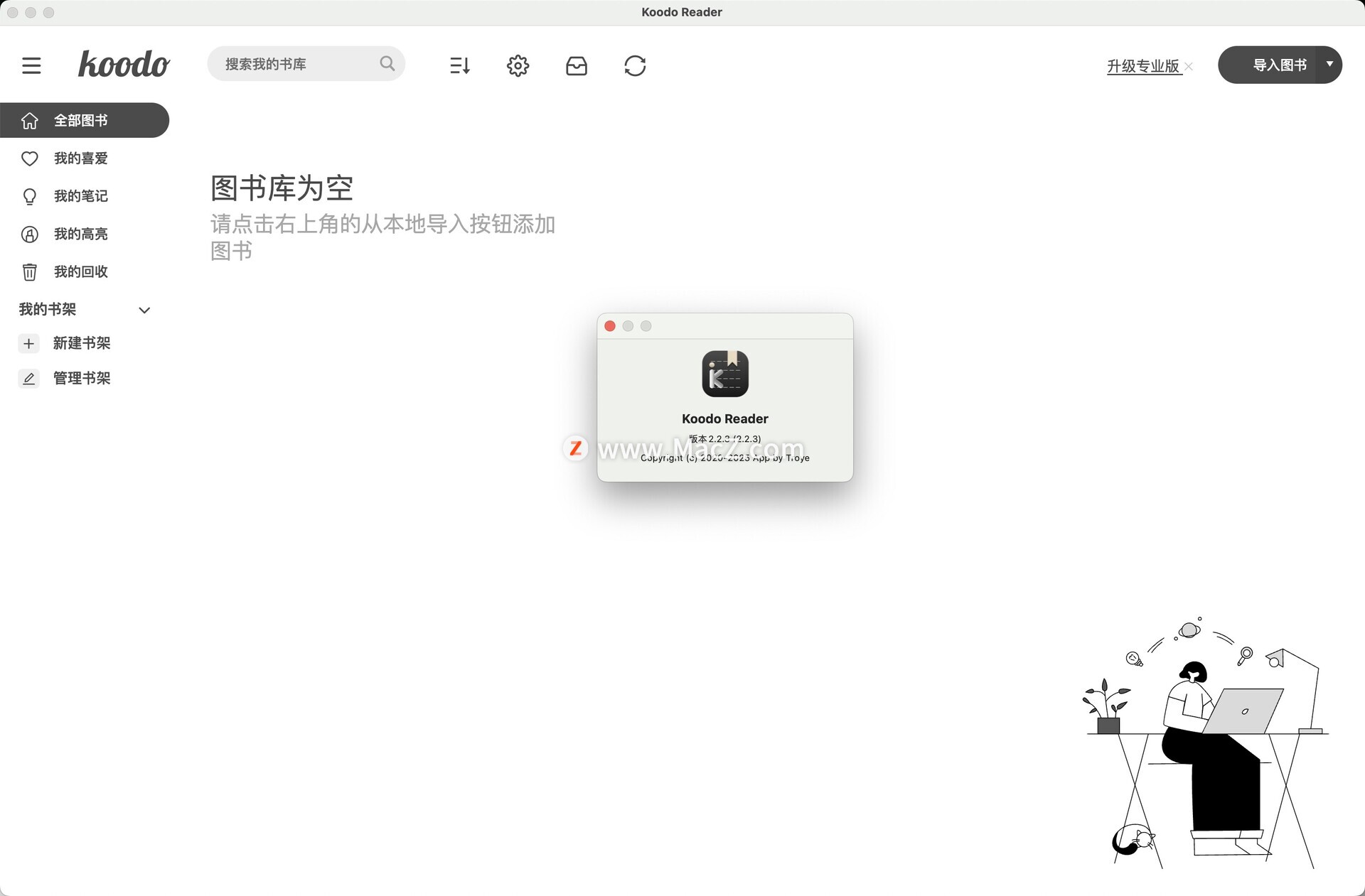1365x896 pixels.
Task: Open the sort order icon
Action: [460, 65]
